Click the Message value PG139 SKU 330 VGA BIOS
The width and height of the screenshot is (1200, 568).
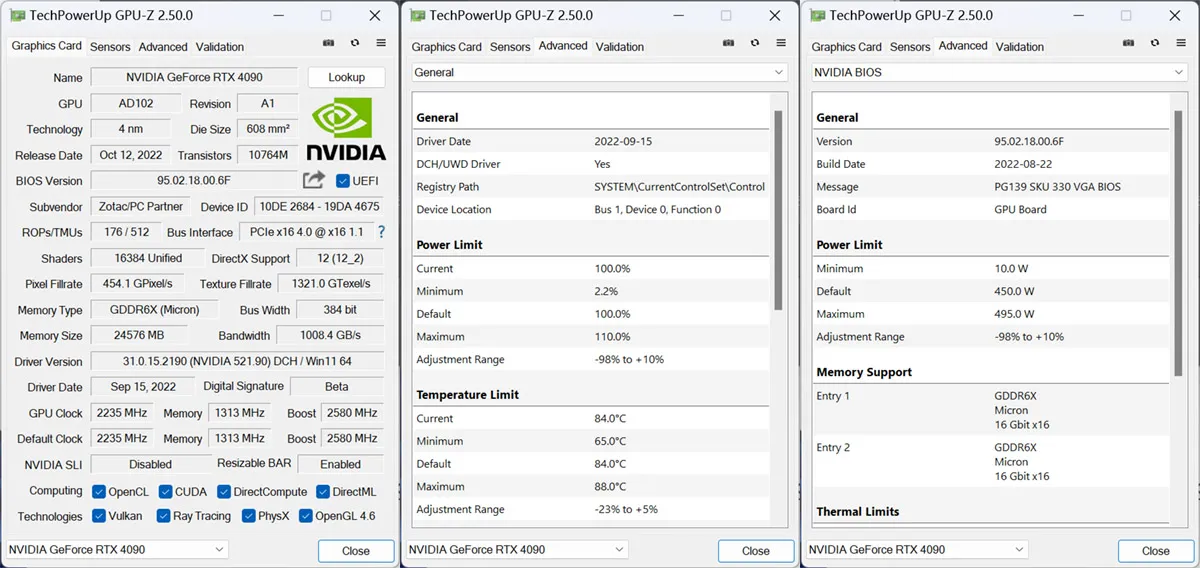(1058, 187)
